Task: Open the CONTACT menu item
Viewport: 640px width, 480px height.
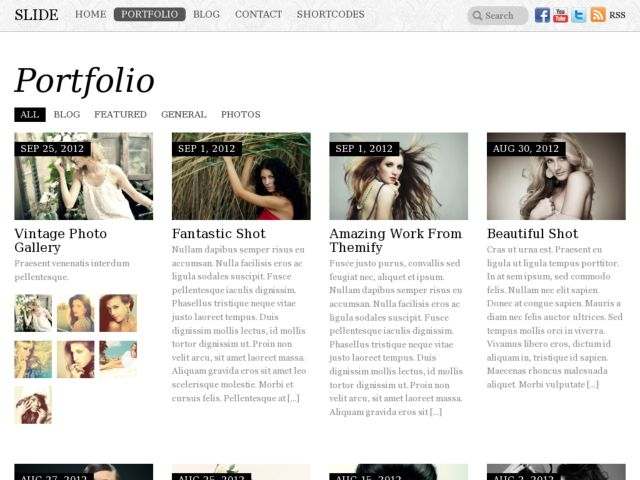Action: point(258,14)
